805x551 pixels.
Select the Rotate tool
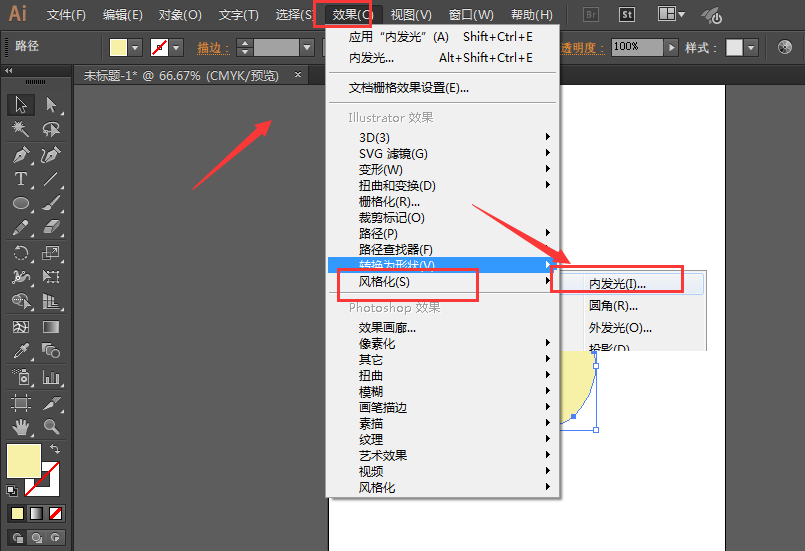click(21, 253)
